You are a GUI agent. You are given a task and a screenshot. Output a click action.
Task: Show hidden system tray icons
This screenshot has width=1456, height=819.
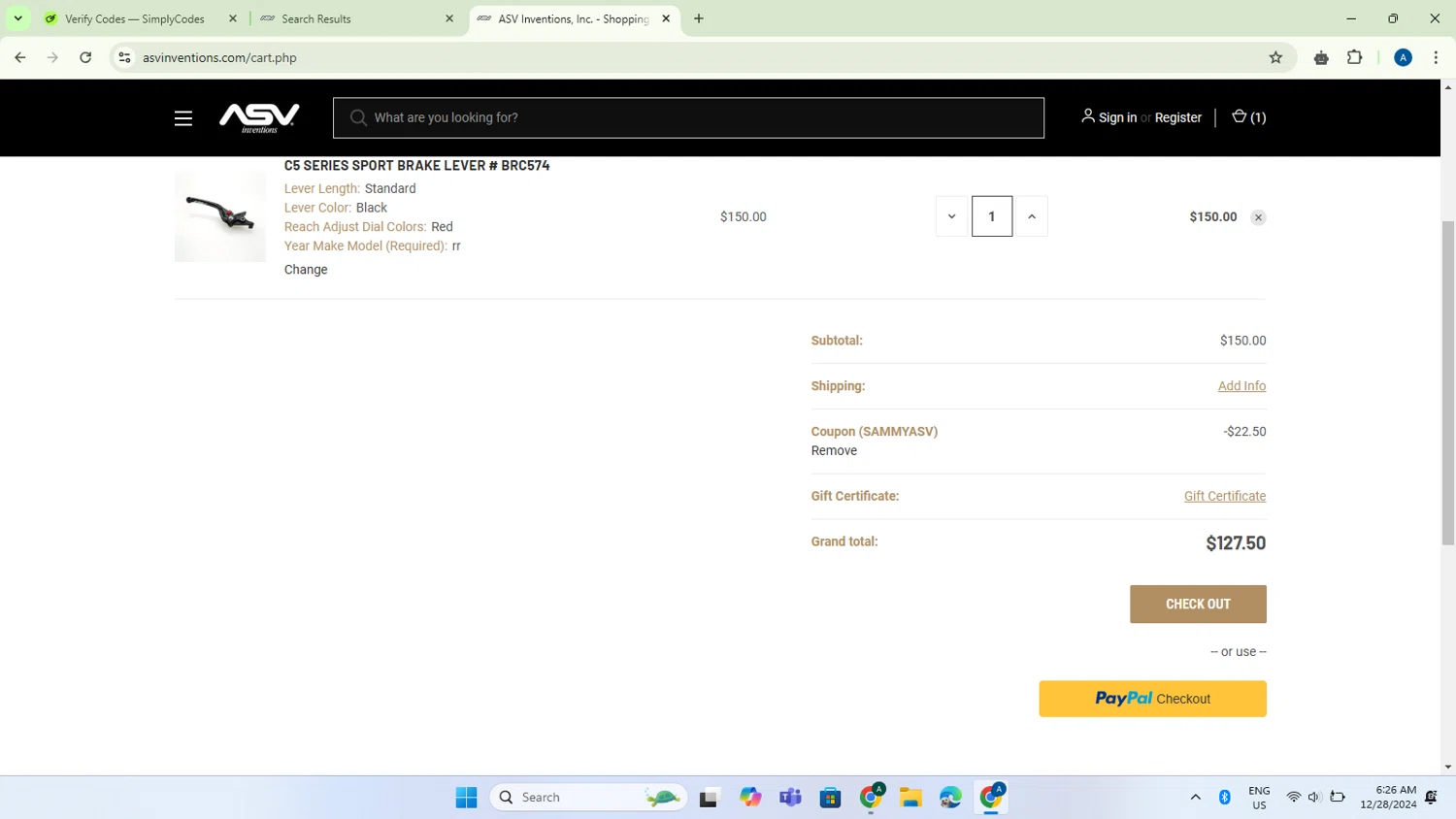[1196, 798]
